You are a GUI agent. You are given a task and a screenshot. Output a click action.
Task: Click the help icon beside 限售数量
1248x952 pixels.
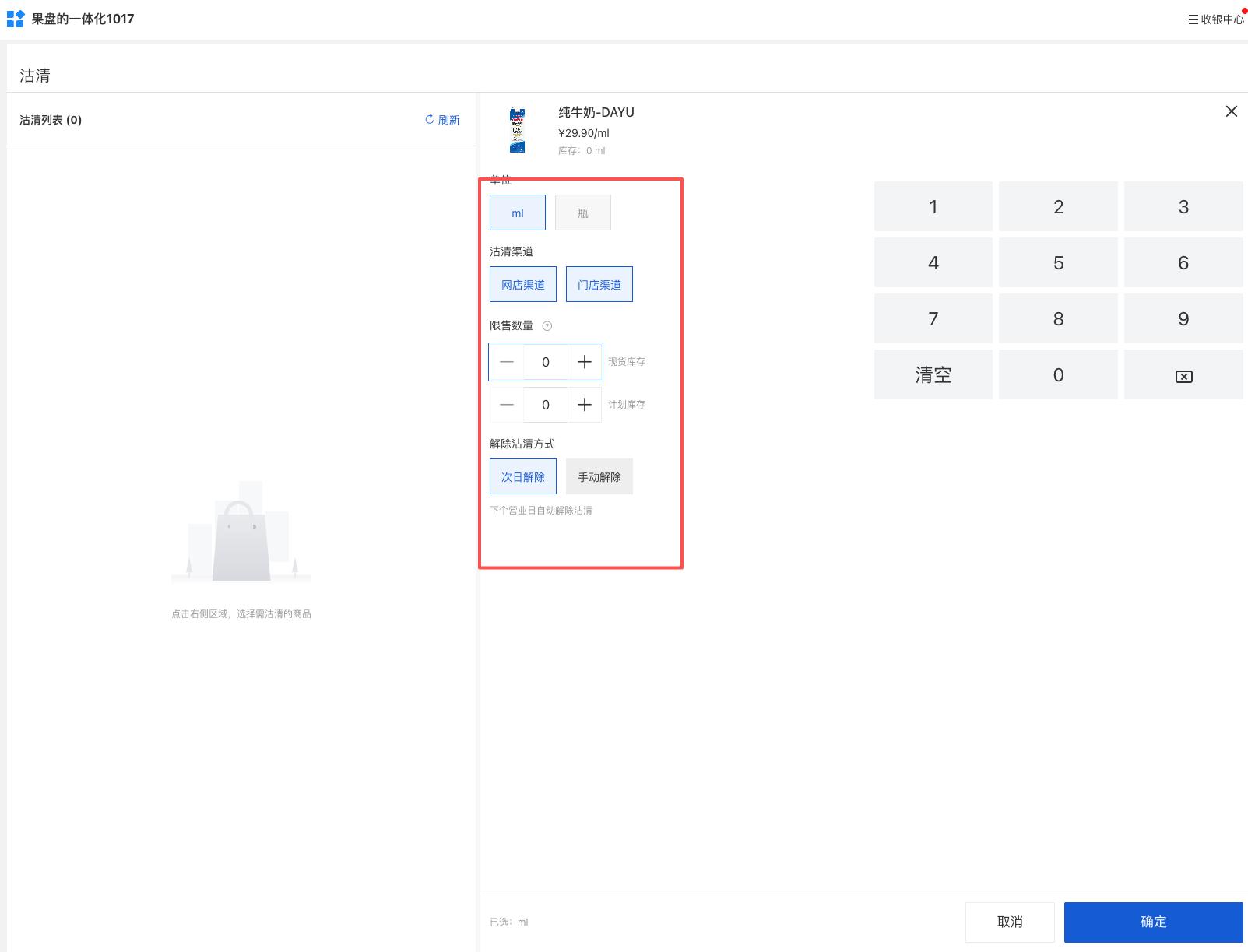547,326
